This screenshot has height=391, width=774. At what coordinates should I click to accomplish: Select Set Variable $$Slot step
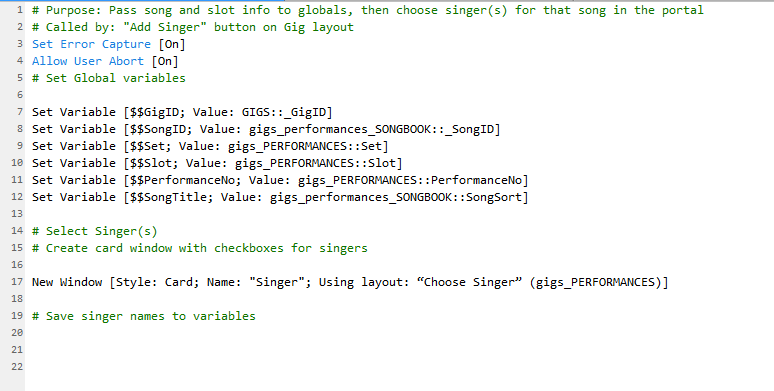(217, 163)
